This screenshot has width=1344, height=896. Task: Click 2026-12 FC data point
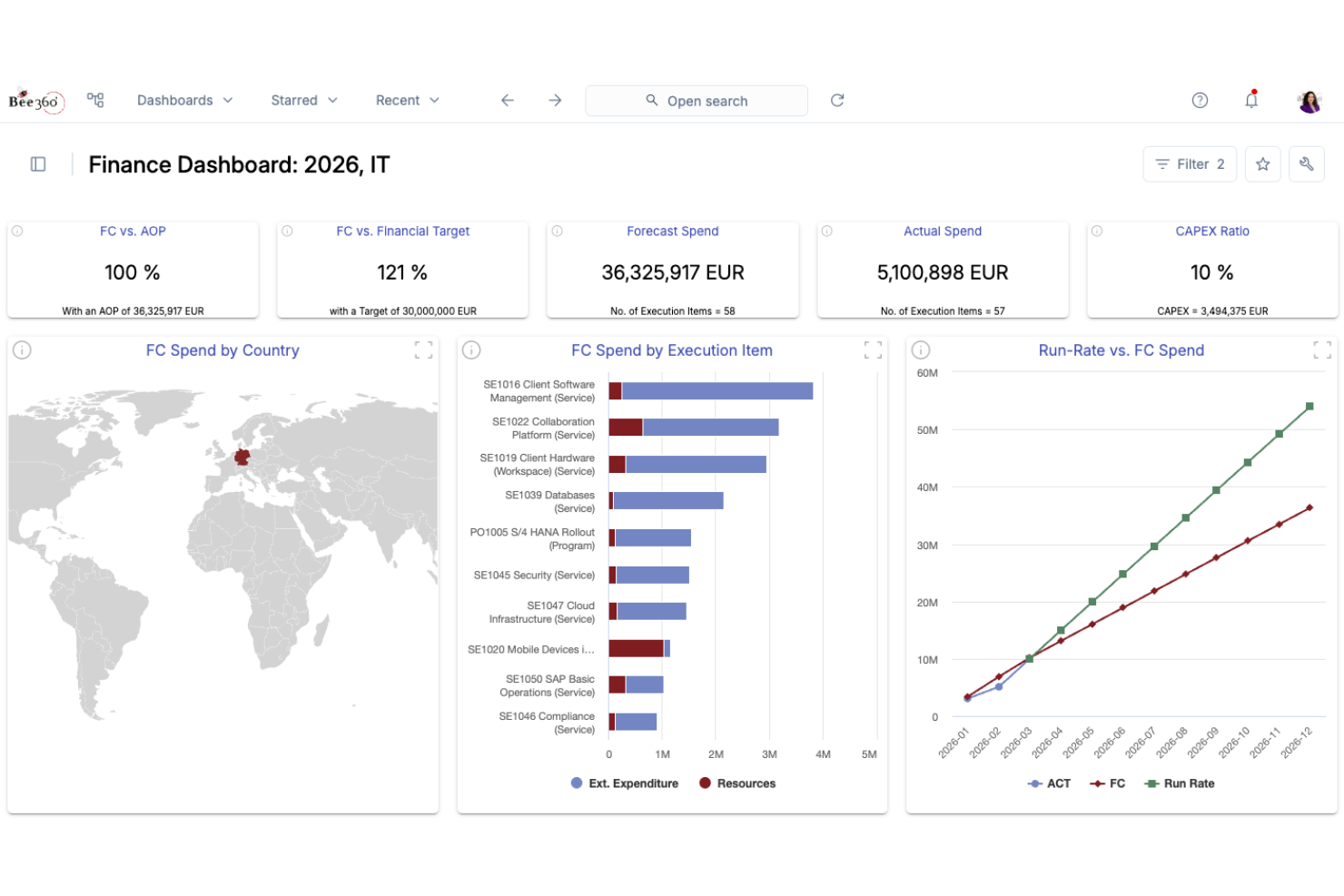tap(1309, 508)
